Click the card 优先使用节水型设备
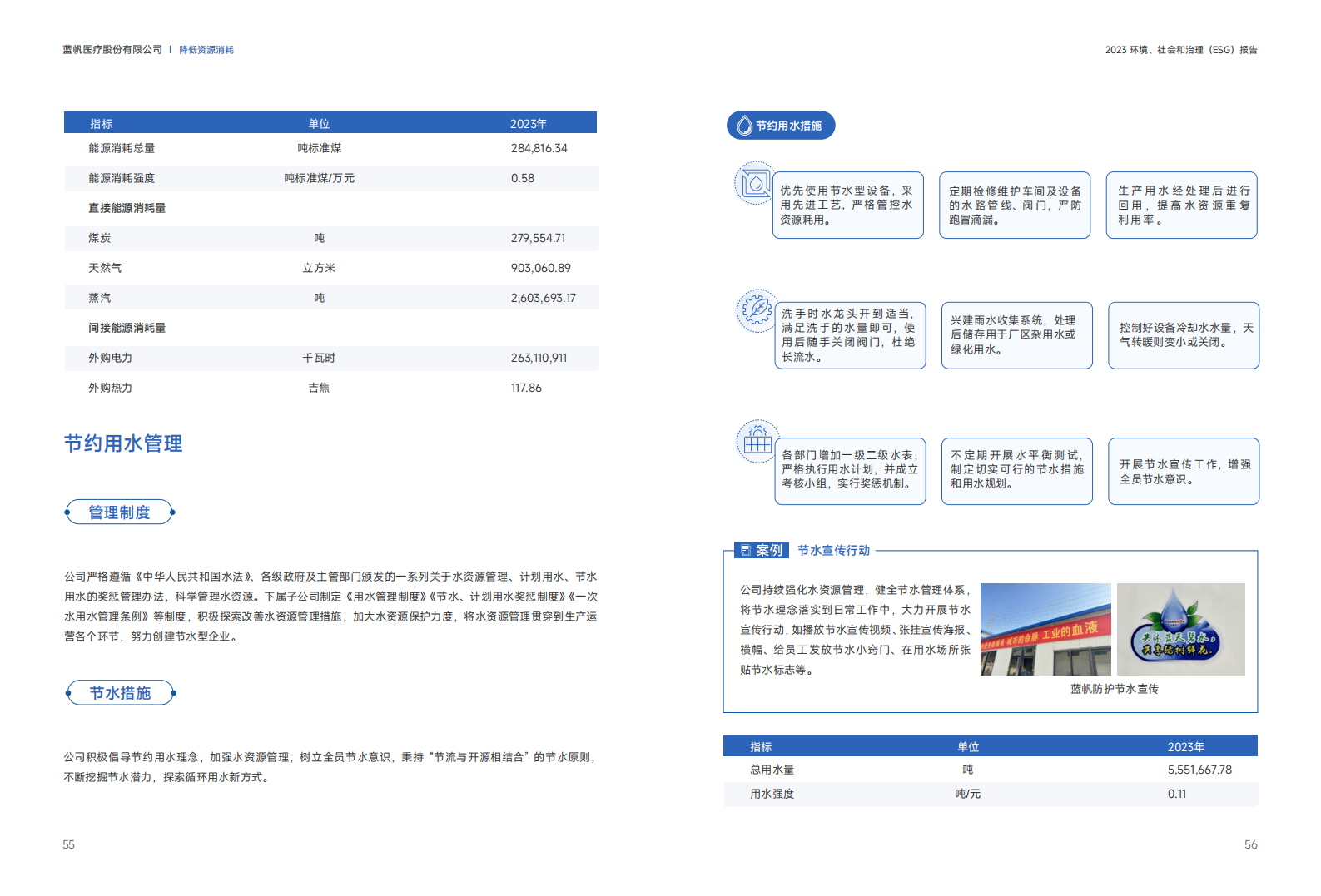This screenshot has width=1321, height=896. [x=847, y=205]
